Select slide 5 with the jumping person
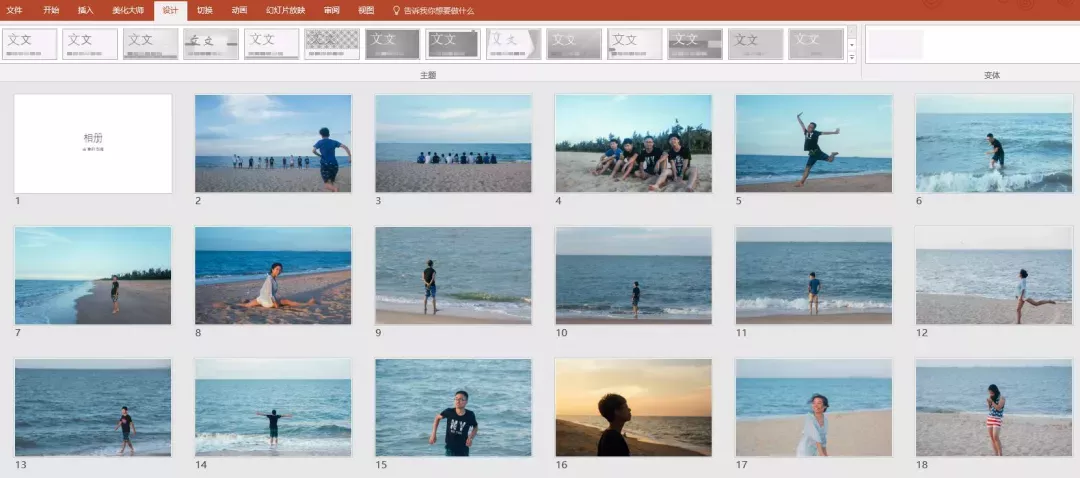The width and height of the screenshot is (1080, 478). point(813,143)
